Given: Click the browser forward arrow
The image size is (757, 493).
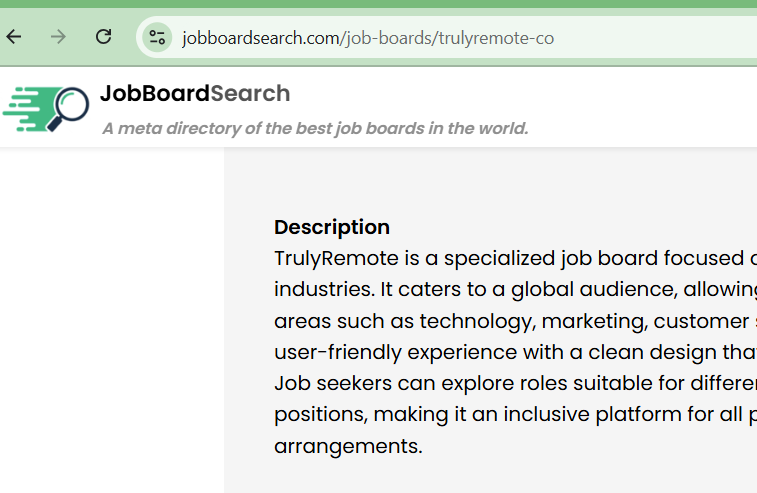Looking at the screenshot, I should pos(58,38).
